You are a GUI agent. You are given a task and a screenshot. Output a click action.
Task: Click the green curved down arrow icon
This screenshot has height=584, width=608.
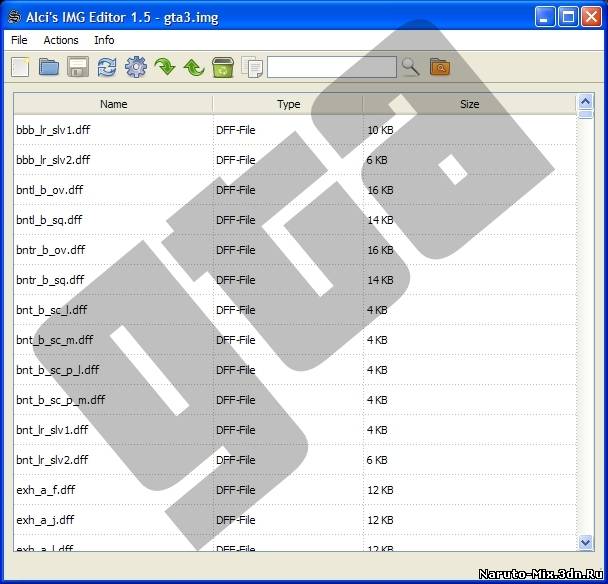point(165,67)
